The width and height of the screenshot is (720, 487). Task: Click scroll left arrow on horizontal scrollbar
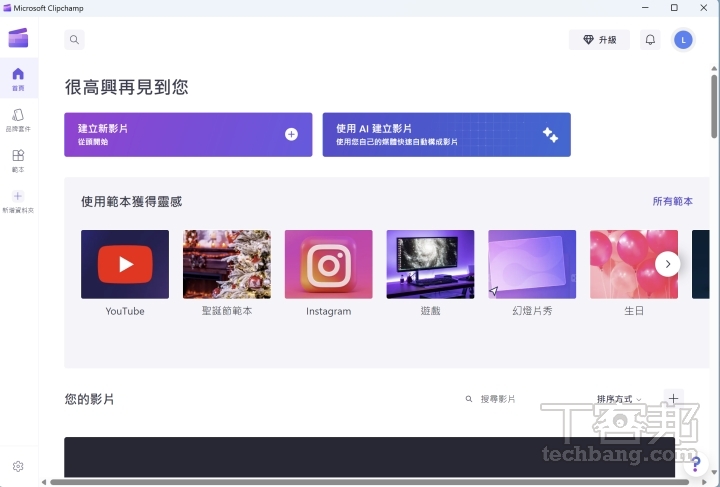44,482
